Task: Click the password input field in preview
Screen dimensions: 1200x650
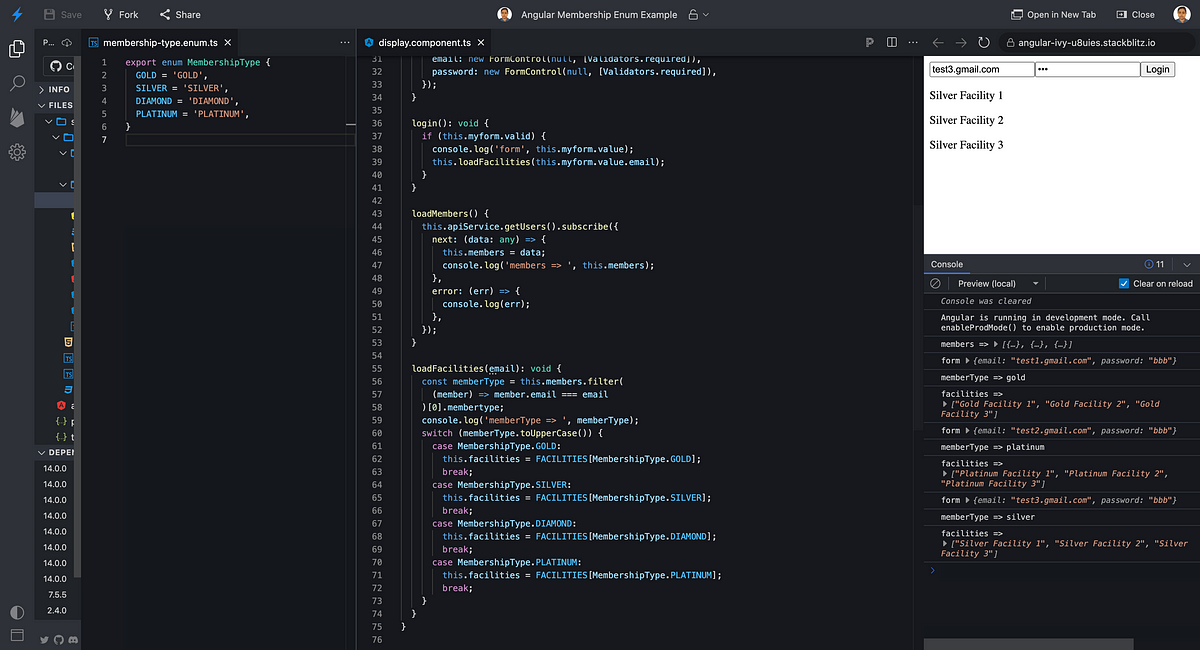Action: [x=1087, y=69]
